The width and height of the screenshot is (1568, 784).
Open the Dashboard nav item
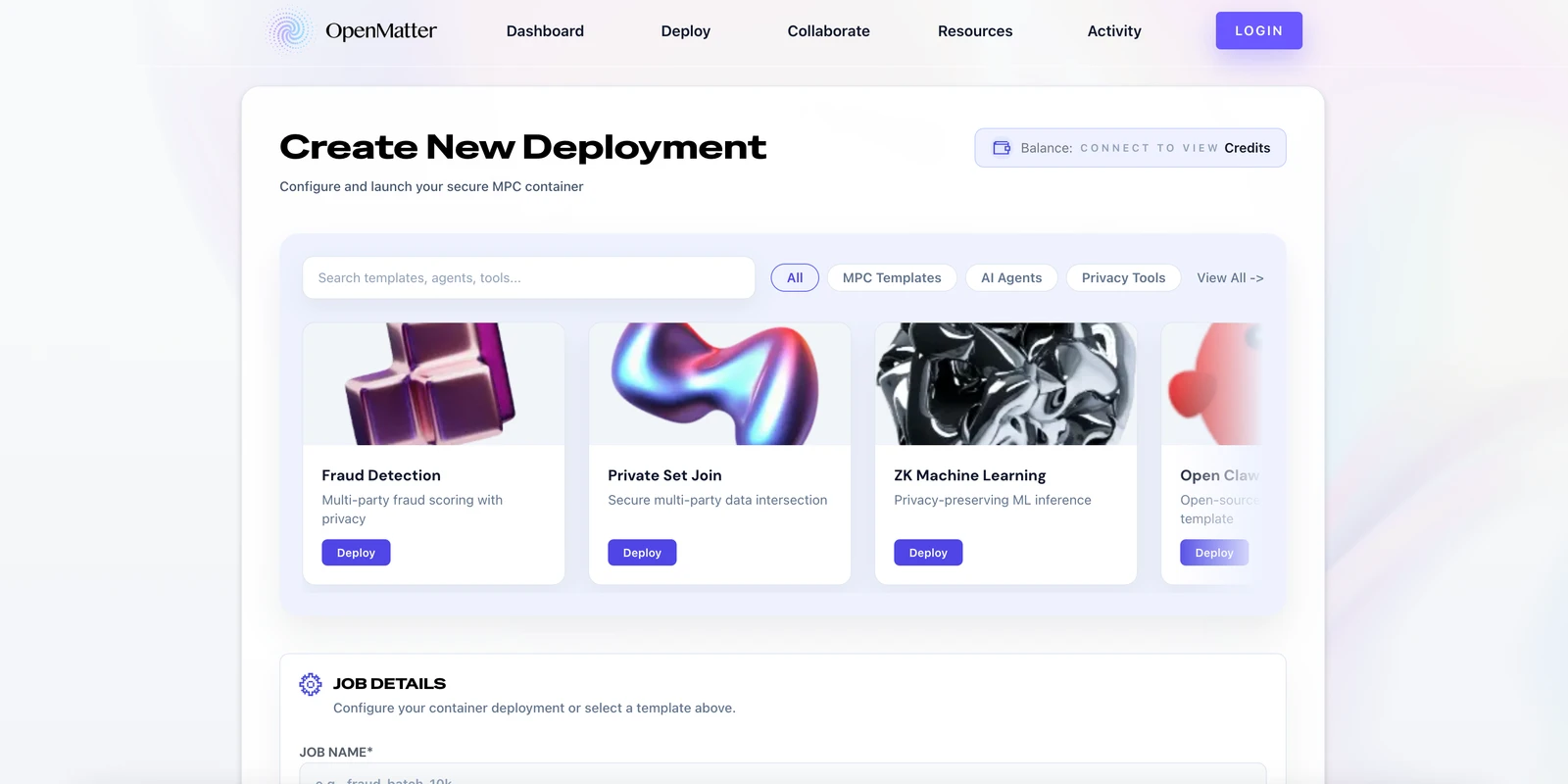click(545, 31)
